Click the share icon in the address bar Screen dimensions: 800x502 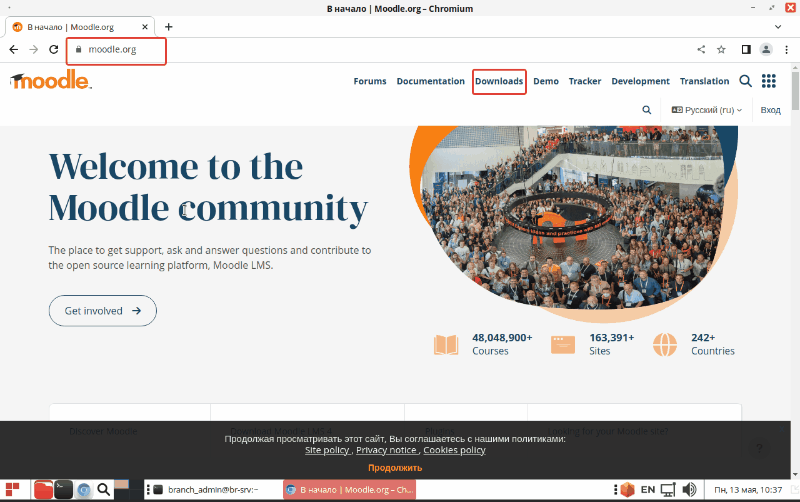(x=701, y=49)
